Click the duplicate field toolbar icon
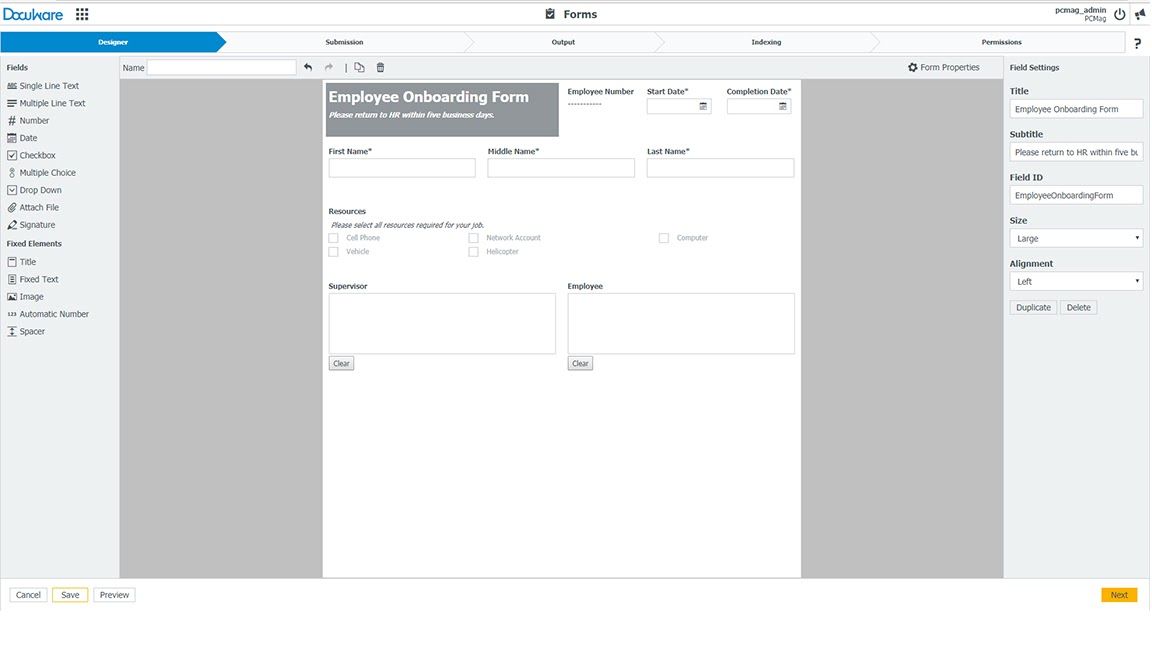The width and height of the screenshot is (1152, 648). point(359,68)
